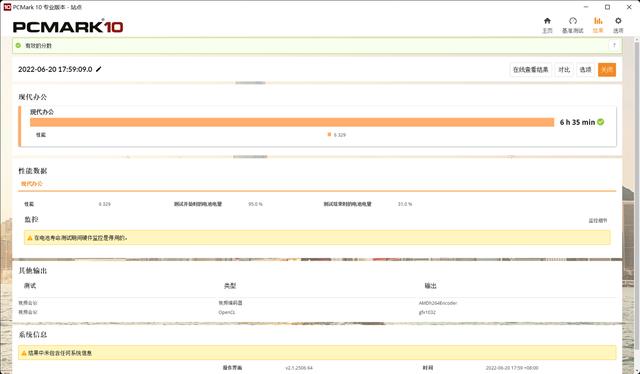Click warning icon in system info notice
This screenshot has height=374, width=640.
[x=24, y=353]
